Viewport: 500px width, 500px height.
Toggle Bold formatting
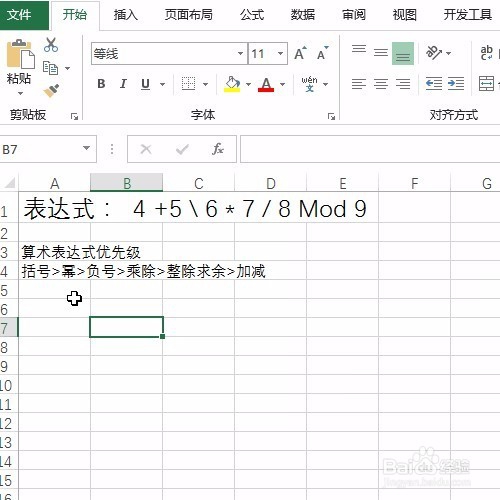pyautogui.click(x=101, y=83)
